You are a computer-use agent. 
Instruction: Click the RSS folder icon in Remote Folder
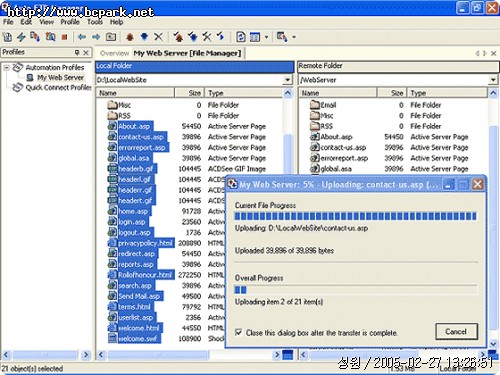(315, 126)
